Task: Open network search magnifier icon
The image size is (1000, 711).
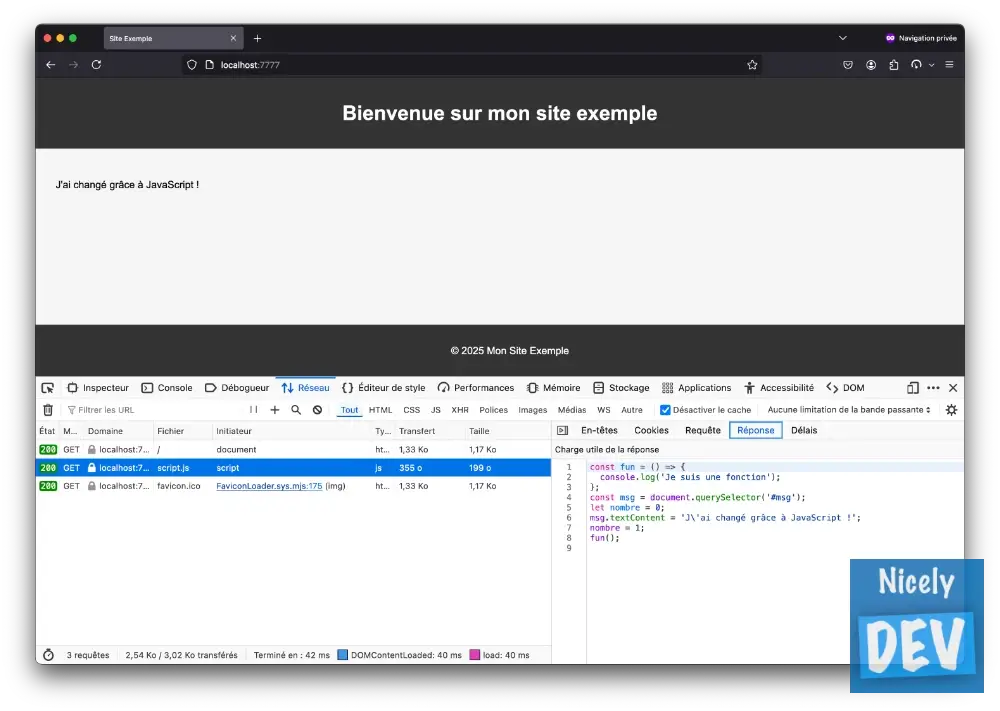Action: point(296,410)
